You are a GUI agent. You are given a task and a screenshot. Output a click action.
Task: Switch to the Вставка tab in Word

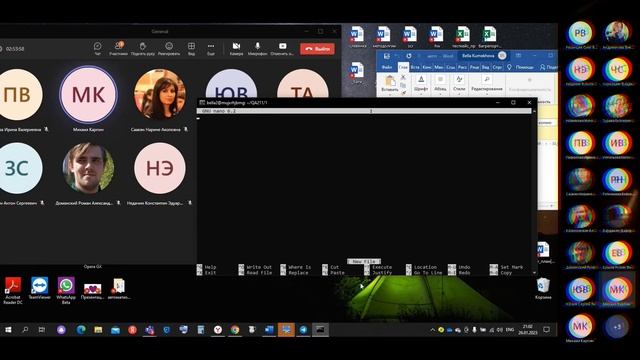(415, 67)
